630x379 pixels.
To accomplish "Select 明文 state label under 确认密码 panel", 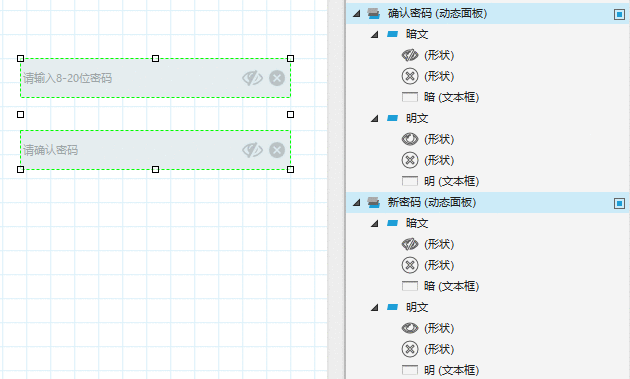I will pos(417,118).
